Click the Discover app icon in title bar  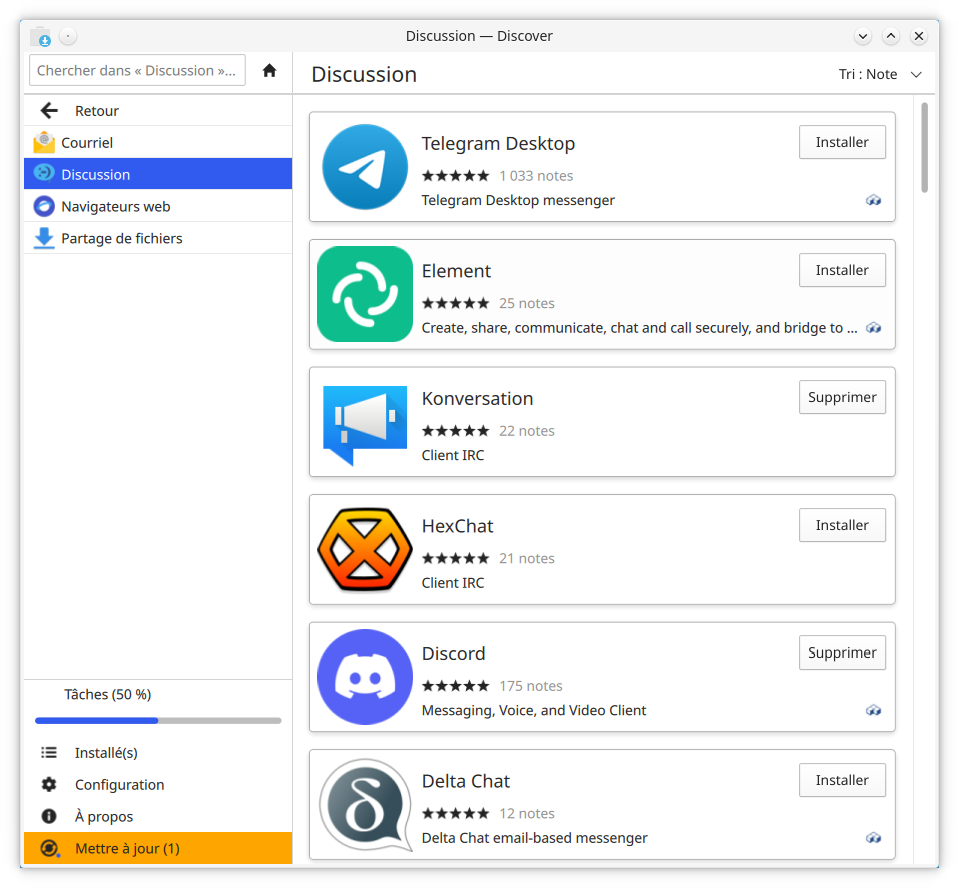41,37
